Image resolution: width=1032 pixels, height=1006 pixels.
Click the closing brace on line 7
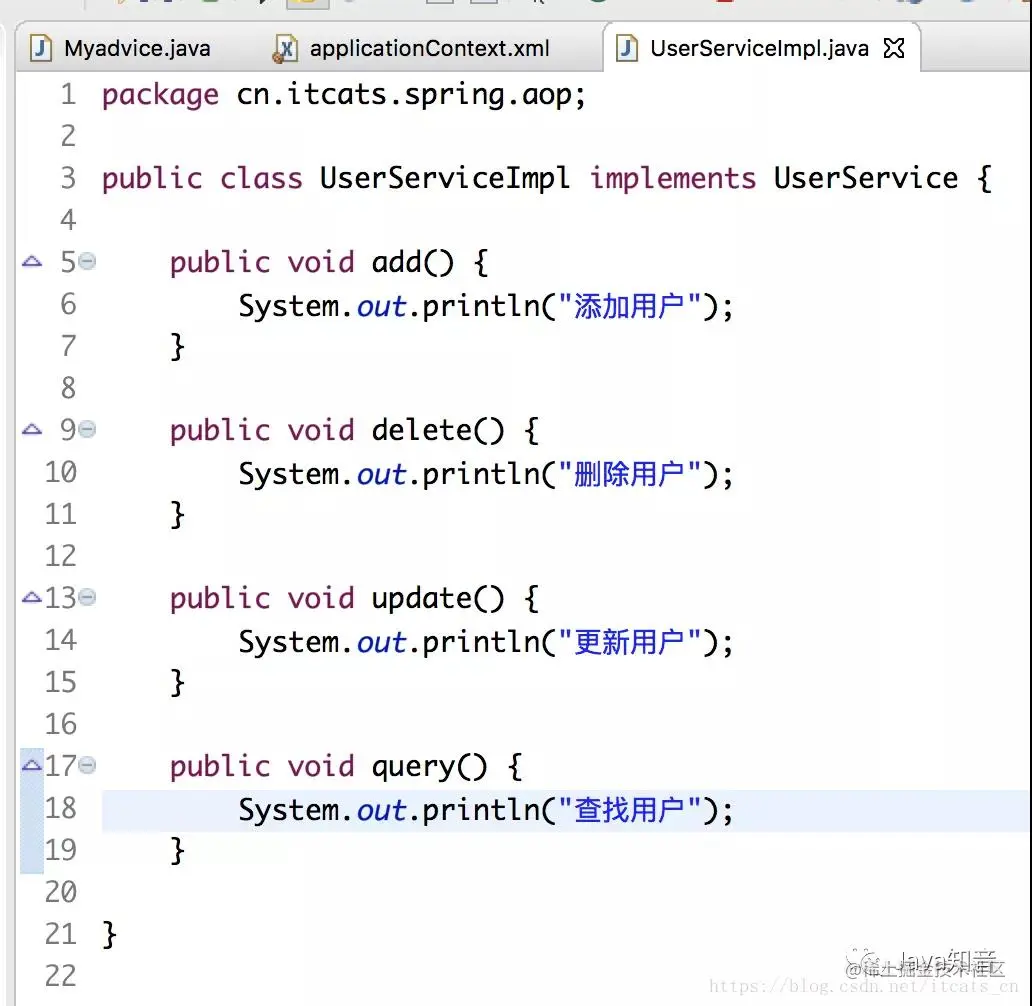pos(177,347)
